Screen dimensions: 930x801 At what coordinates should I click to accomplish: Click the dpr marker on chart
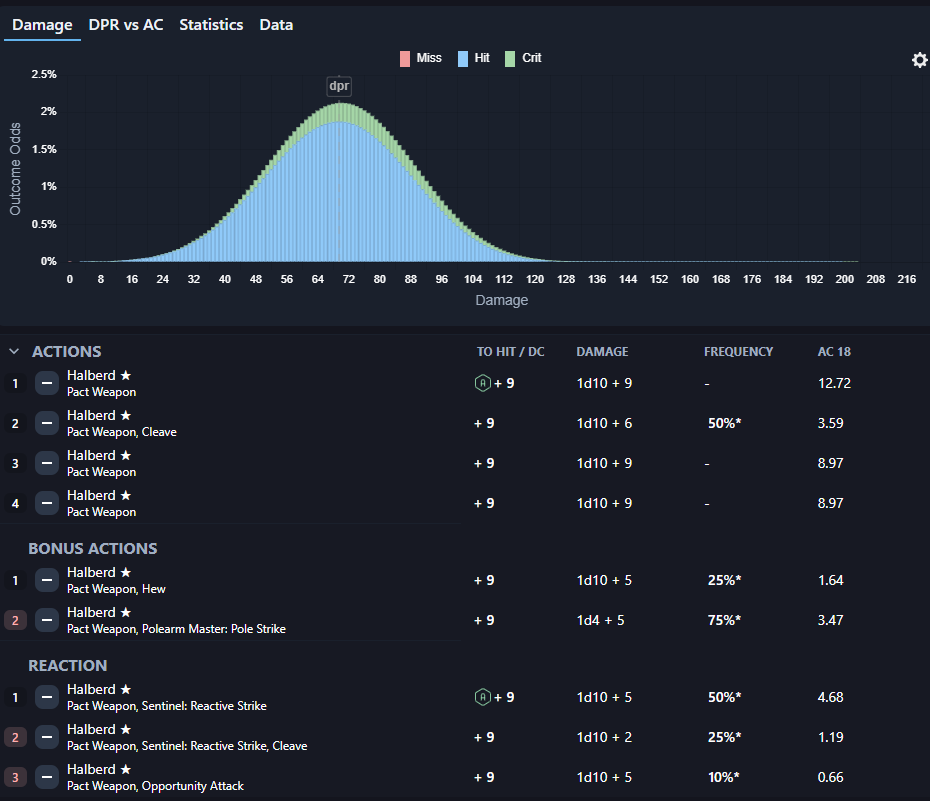click(339, 86)
